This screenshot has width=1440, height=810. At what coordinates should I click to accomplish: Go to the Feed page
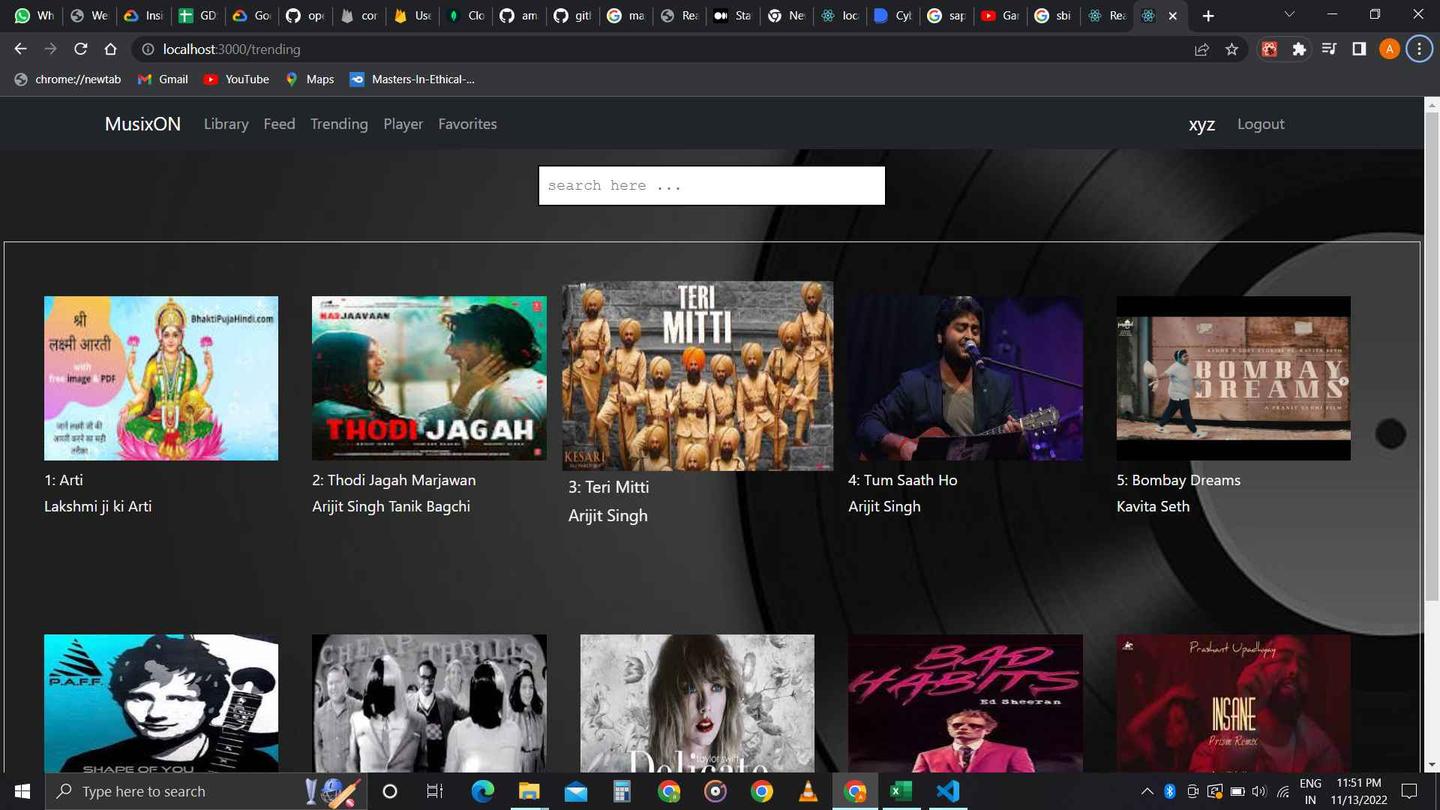(x=279, y=124)
